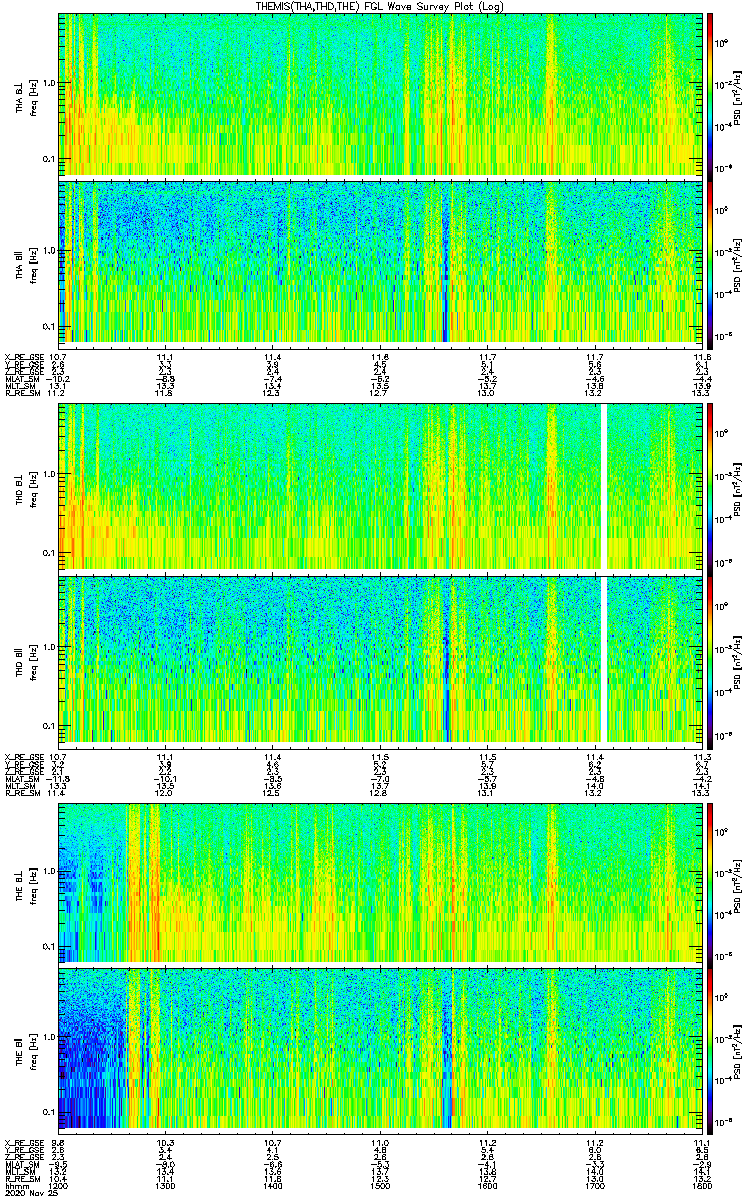Click the "0.1" tick on THE B∥ axis
The image size is (750, 1200).
click(x=49, y=1112)
